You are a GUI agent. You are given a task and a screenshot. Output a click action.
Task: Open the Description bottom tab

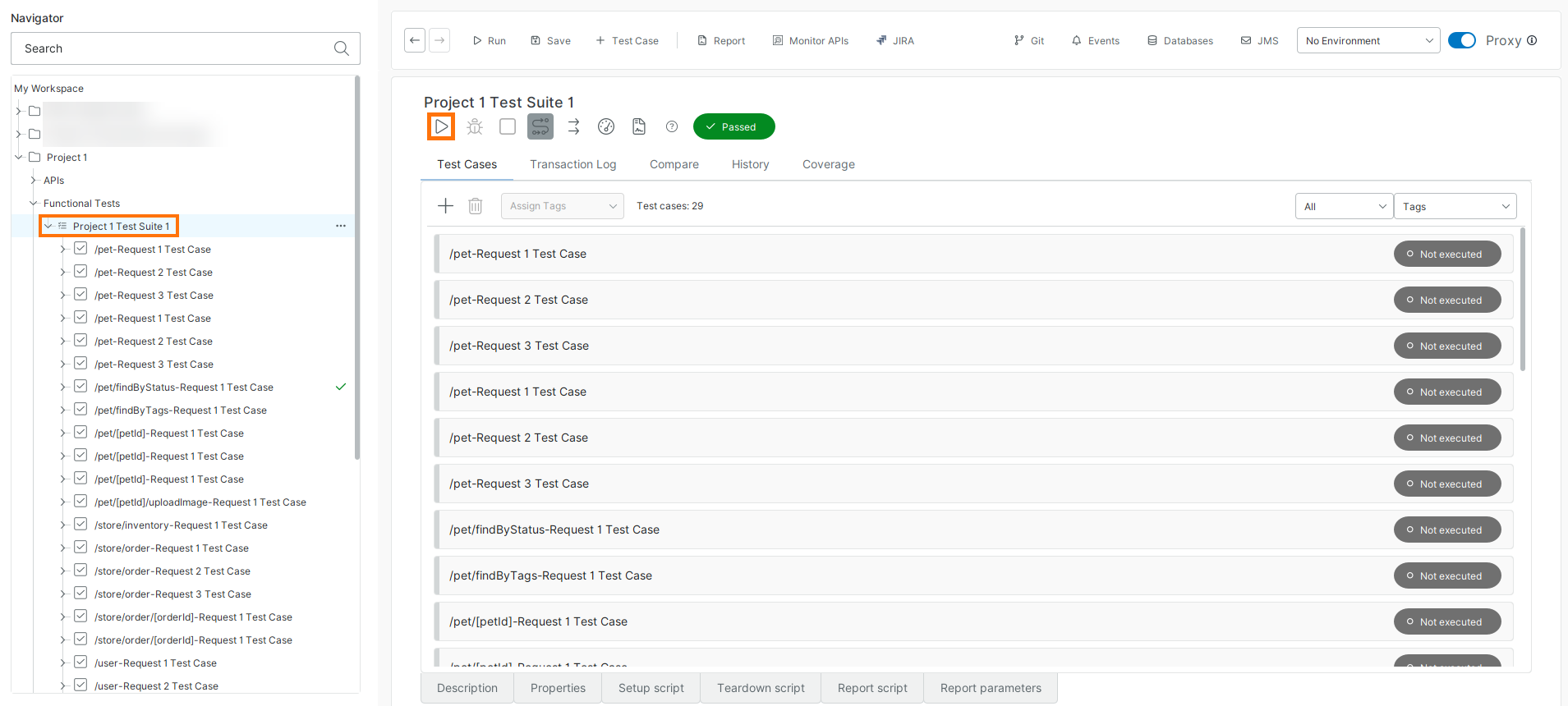(x=467, y=688)
